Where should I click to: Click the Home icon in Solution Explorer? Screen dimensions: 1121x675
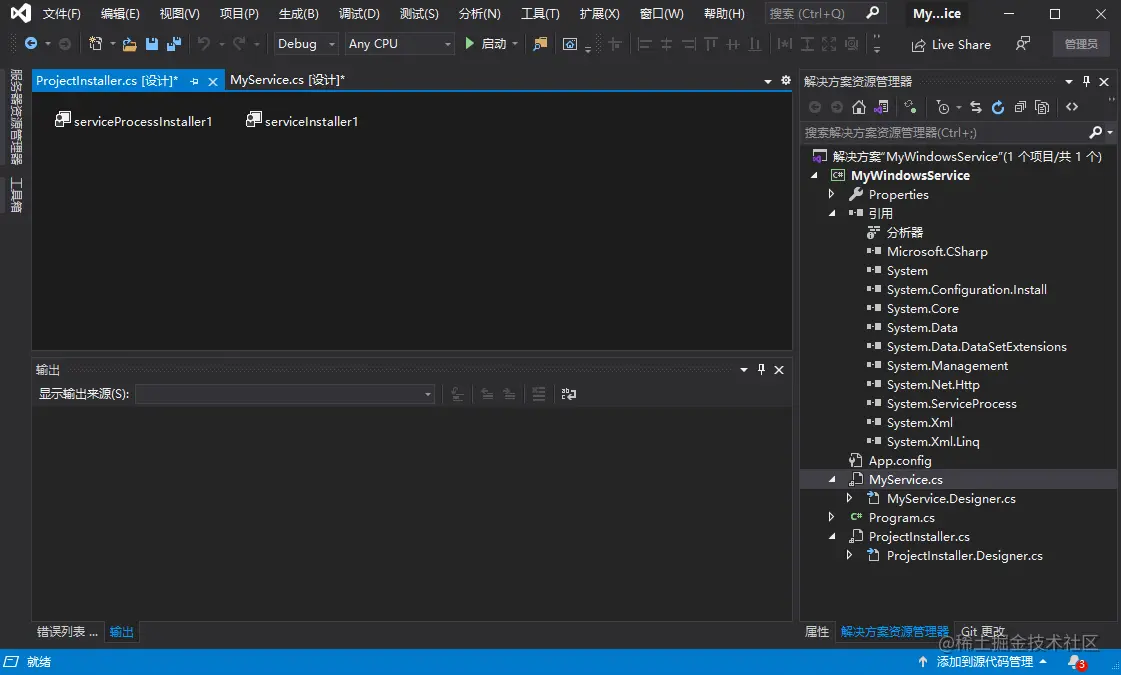click(859, 107)
